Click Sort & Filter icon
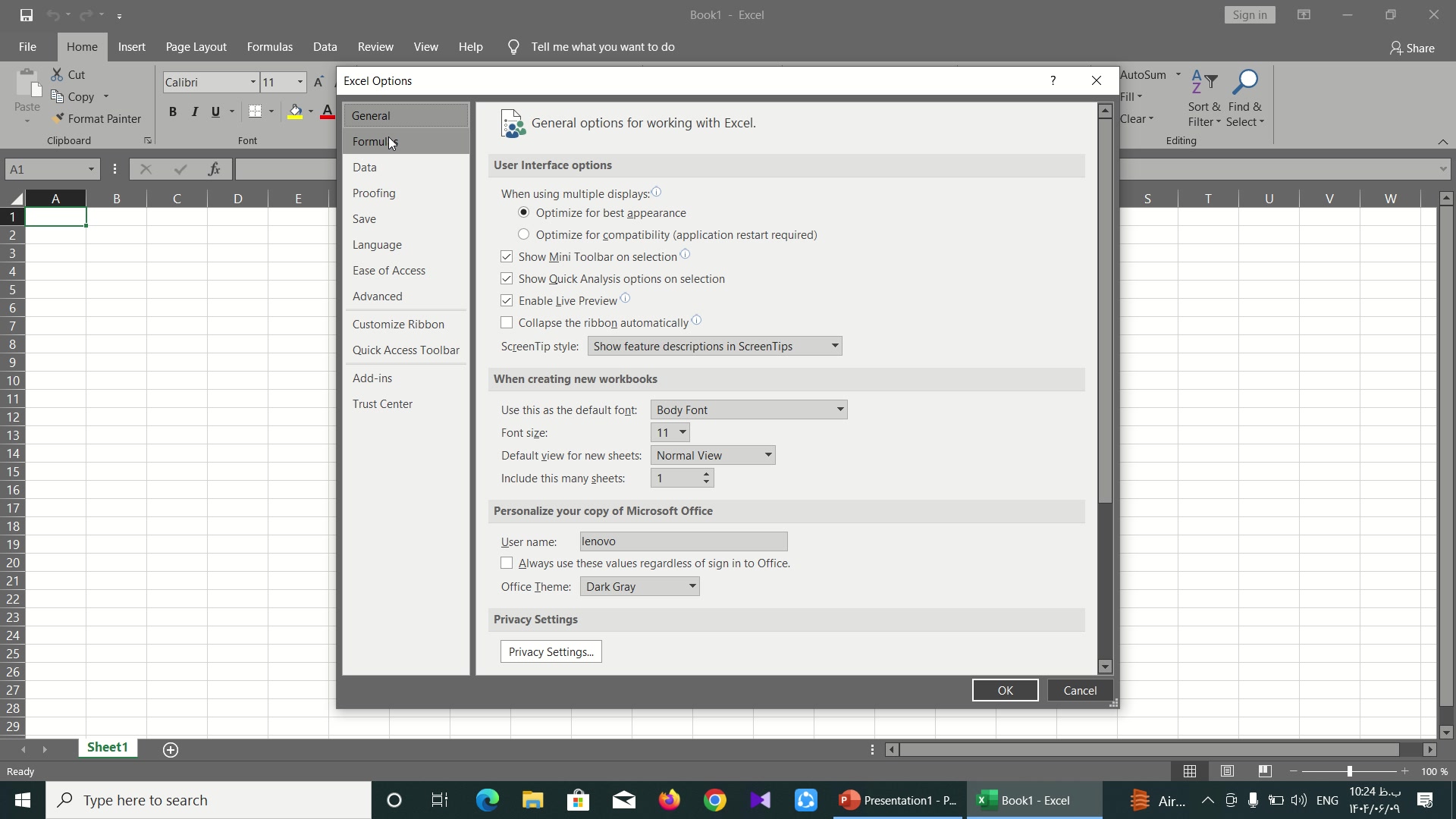The height and width of the screenshot is (819, 1456). click(x=1203, y=83)
